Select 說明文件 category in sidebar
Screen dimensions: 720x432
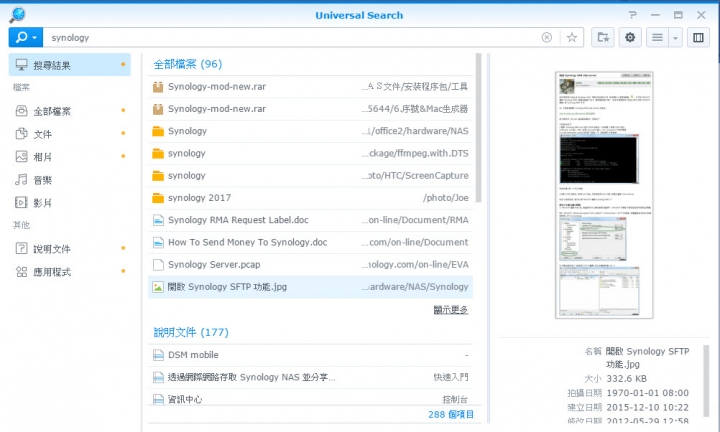point(70,248)
